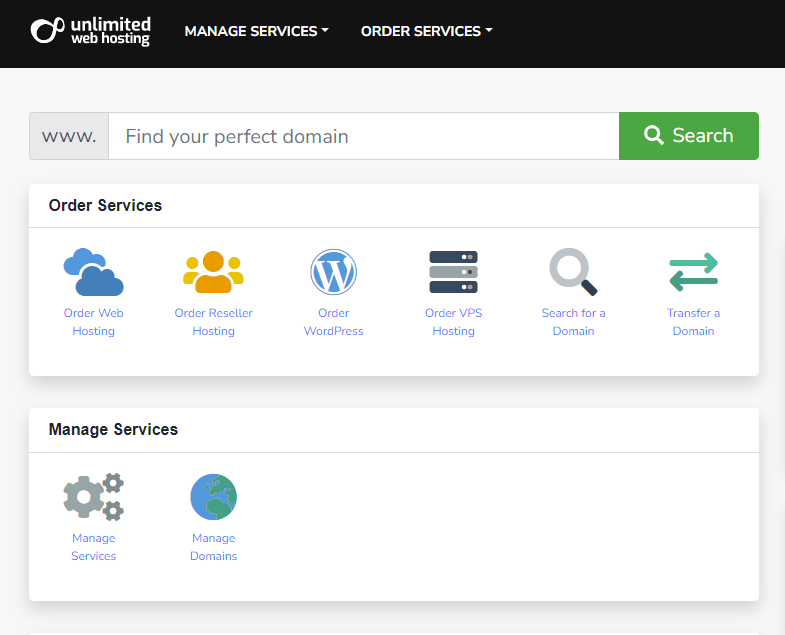785x635 pixels.
Task: Open the Order Reseller Hosting link
Action: pyautogui.click(x=214, y=322)
